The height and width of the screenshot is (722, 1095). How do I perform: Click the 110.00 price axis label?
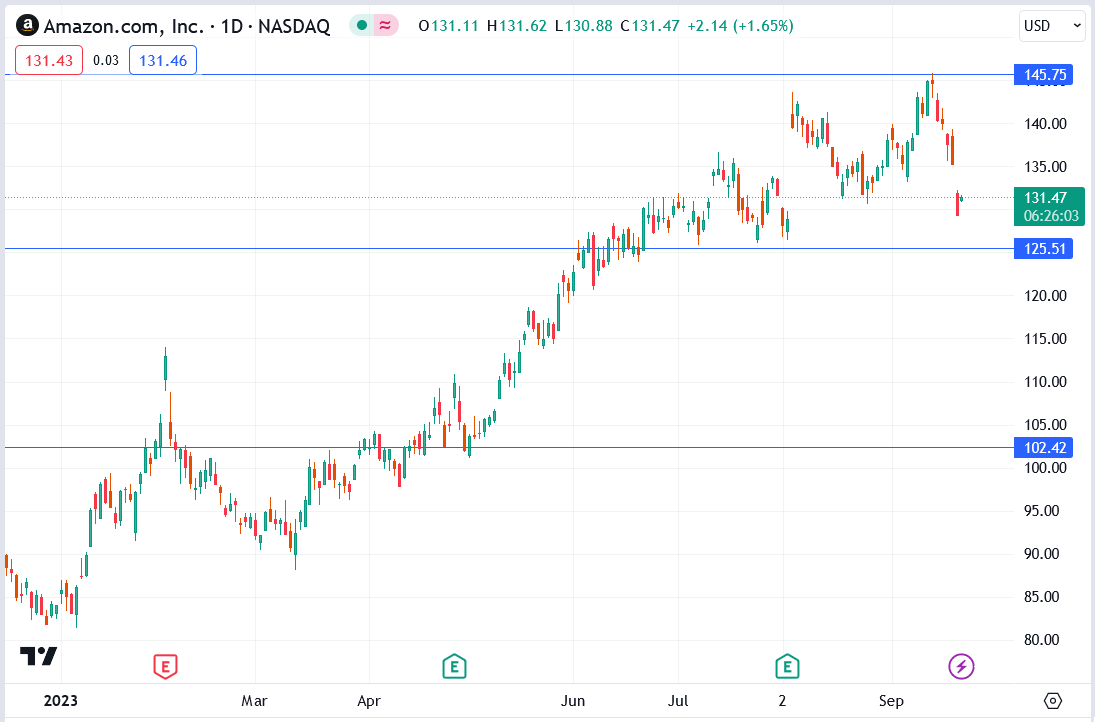(x=1045, y=381)
